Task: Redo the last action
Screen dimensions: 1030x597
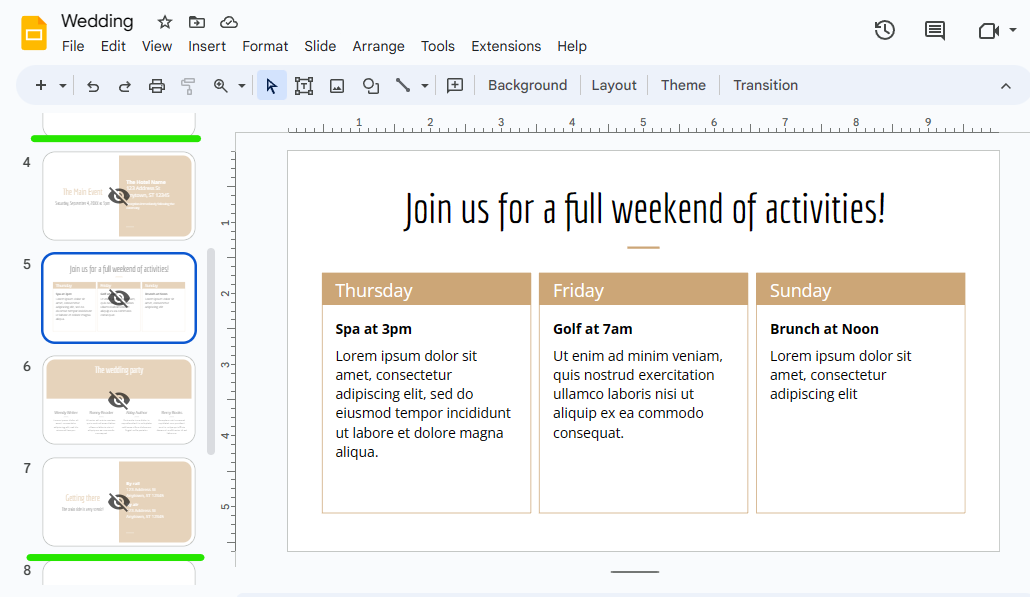Action: click(124, 86)
